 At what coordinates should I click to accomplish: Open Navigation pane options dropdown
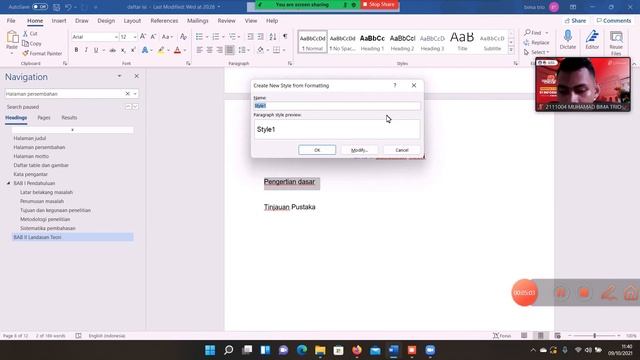point(119,76)
